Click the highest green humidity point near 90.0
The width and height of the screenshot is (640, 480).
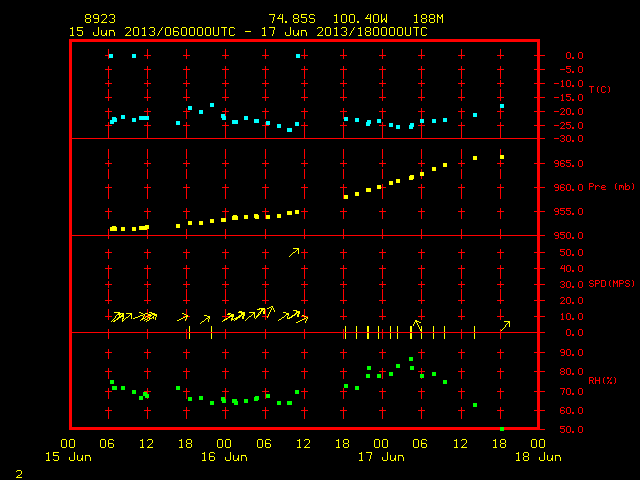tap(411, 359)
